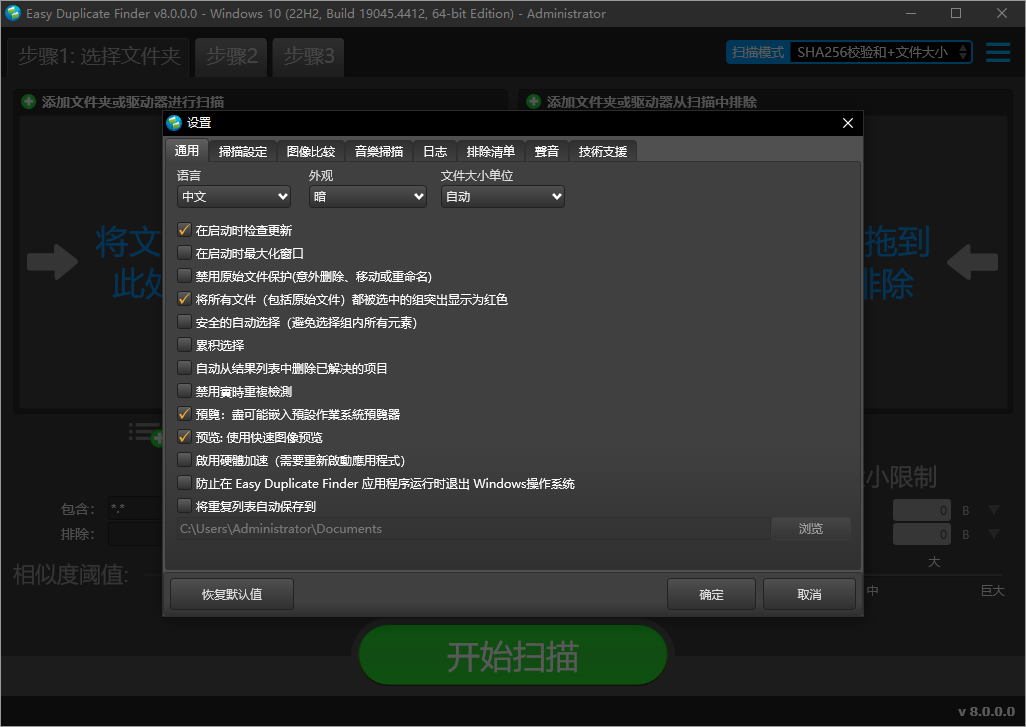Click the left gray arrow icon
The width and height of the screenshot is (1026, 727).
coord(52,262)
